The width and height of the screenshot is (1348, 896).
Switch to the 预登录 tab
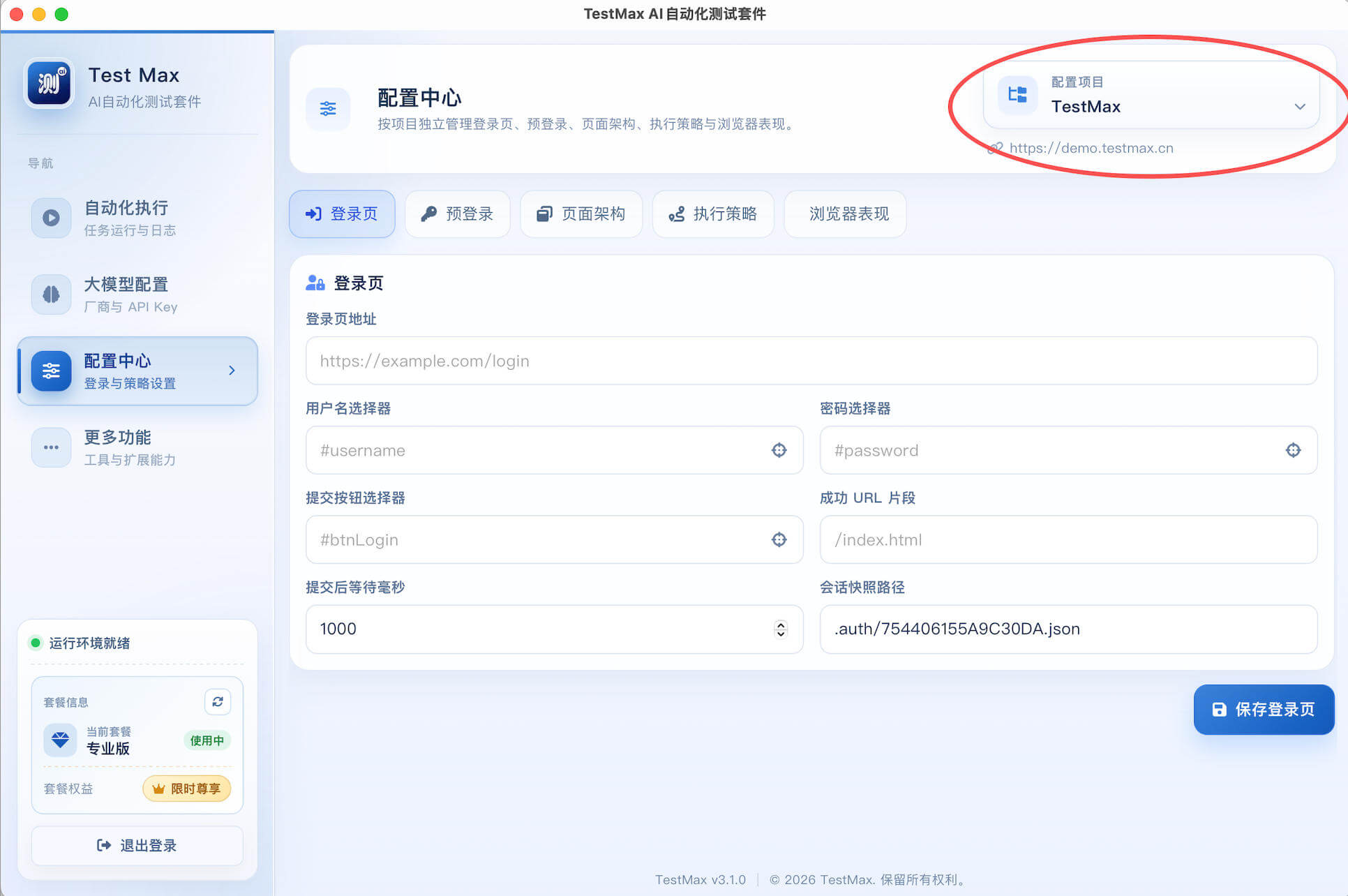[458, 214]
